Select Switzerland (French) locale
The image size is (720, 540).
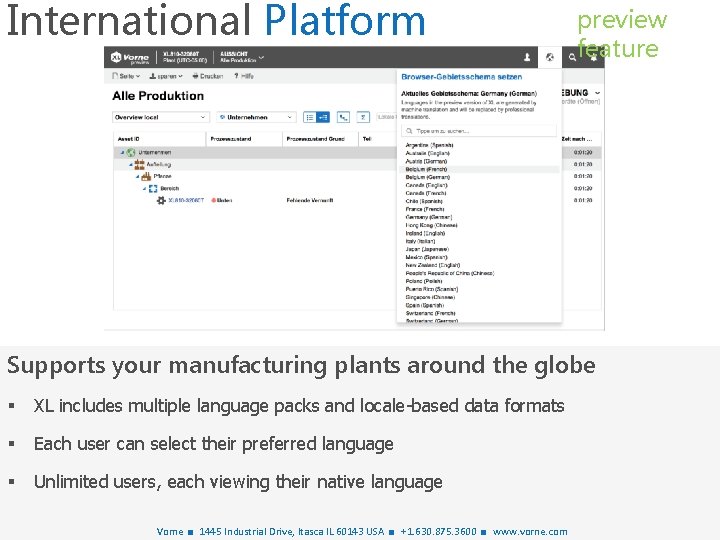pyautogui.click(x=430, y=313)
